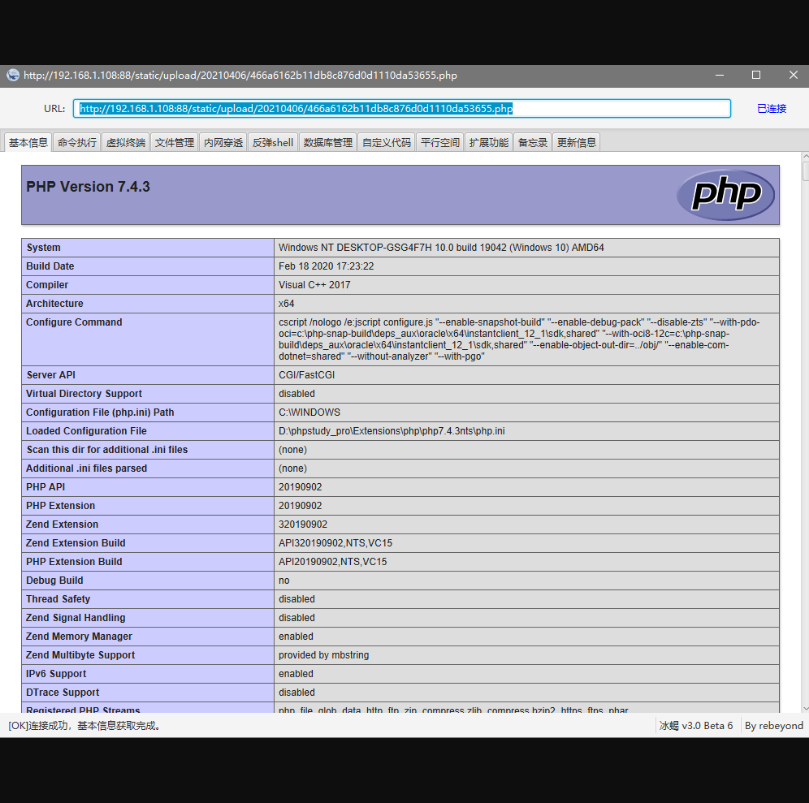This screenshot has height=803, width=809.
Task: Open the 更新信息 tab
Action: pos(576,143)
